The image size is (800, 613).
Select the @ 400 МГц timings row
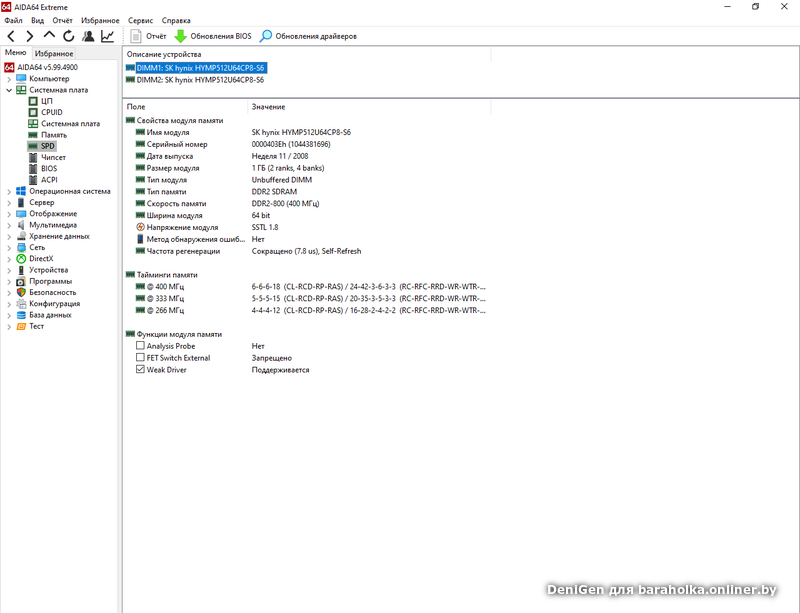(x=306, y=286)
